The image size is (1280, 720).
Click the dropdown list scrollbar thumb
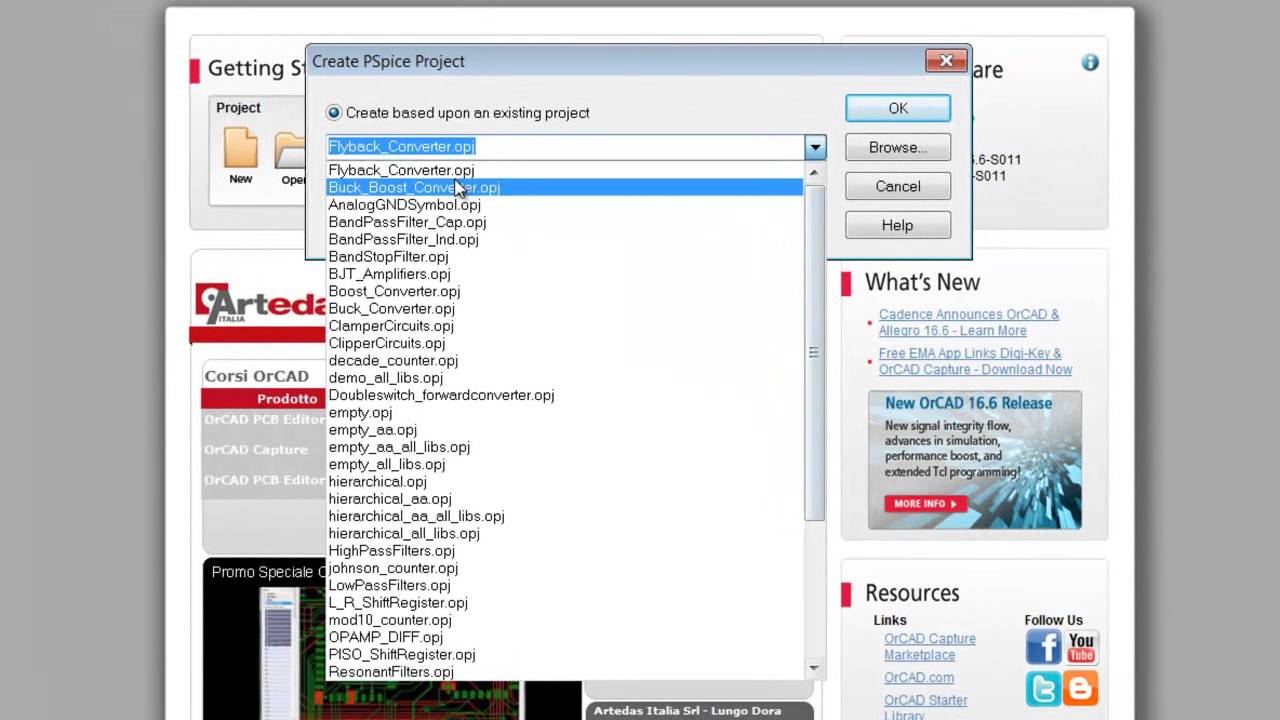point(814,352)
